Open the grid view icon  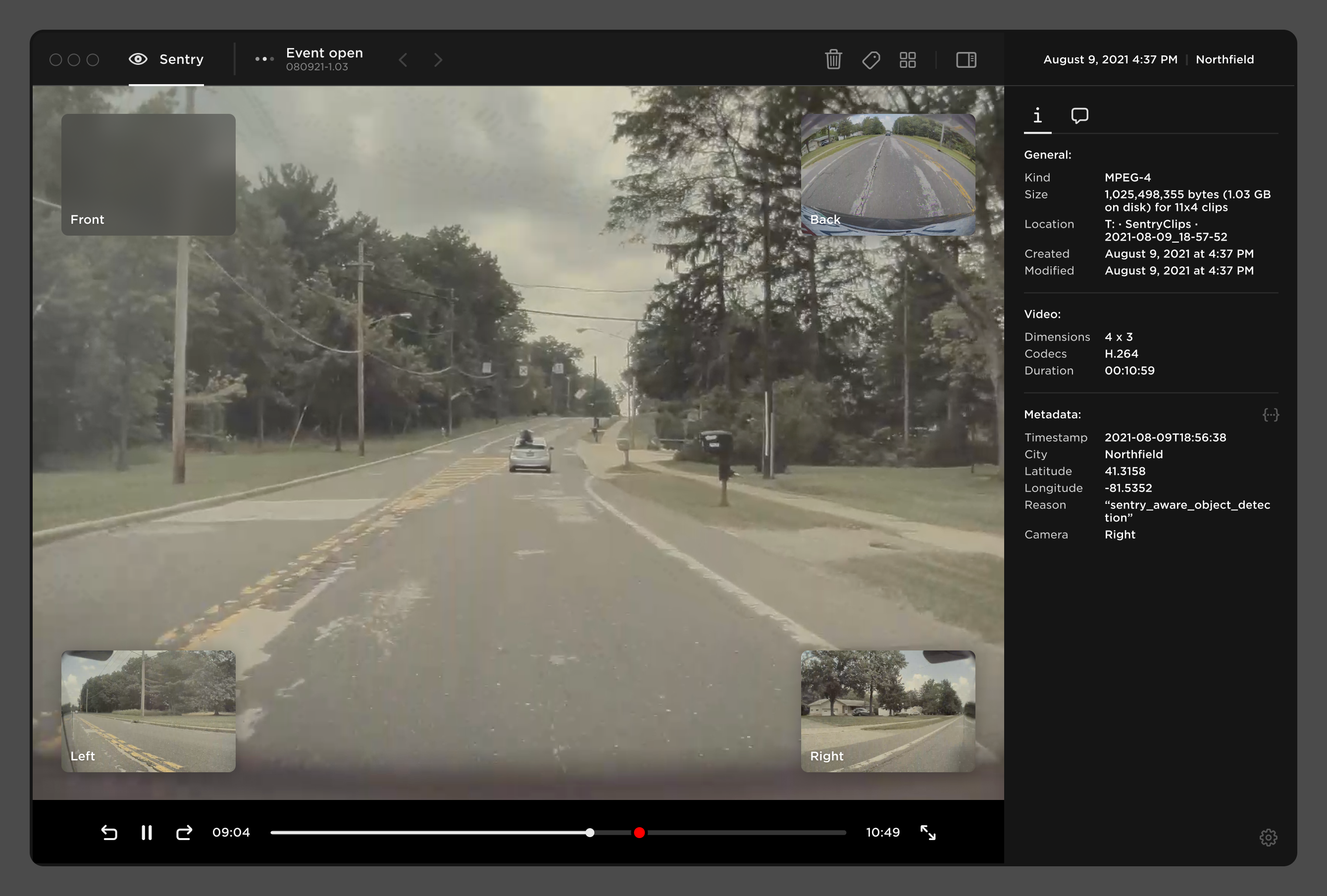click(x=907, y=59)
